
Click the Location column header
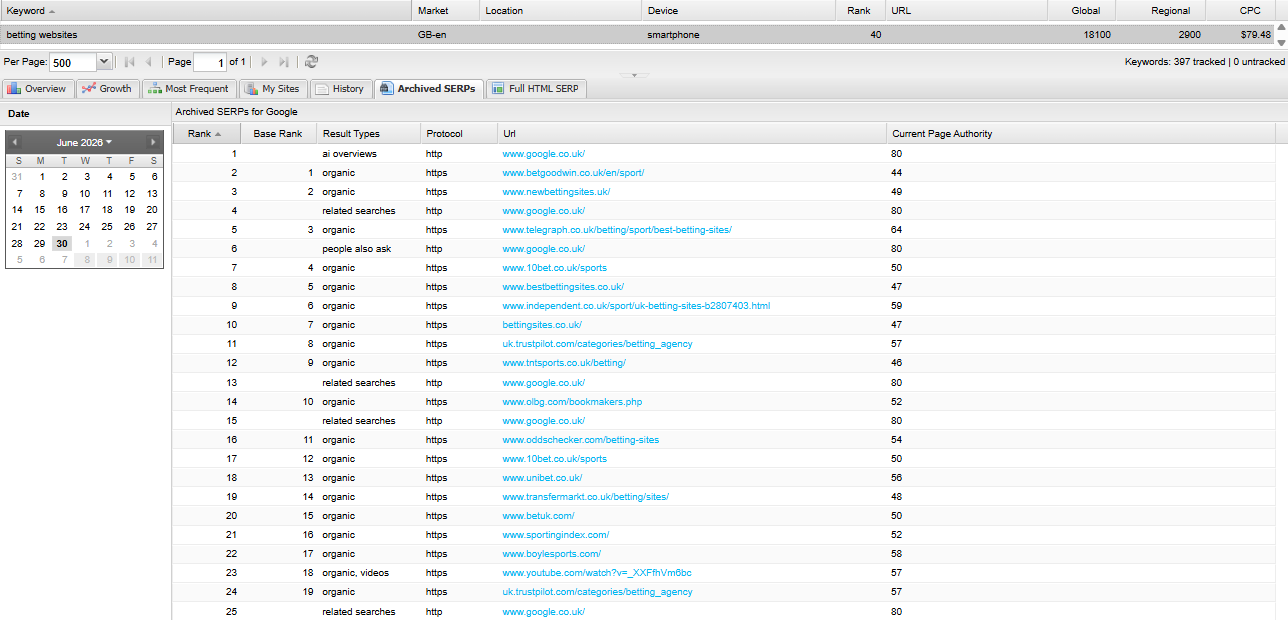coord(559,11)
